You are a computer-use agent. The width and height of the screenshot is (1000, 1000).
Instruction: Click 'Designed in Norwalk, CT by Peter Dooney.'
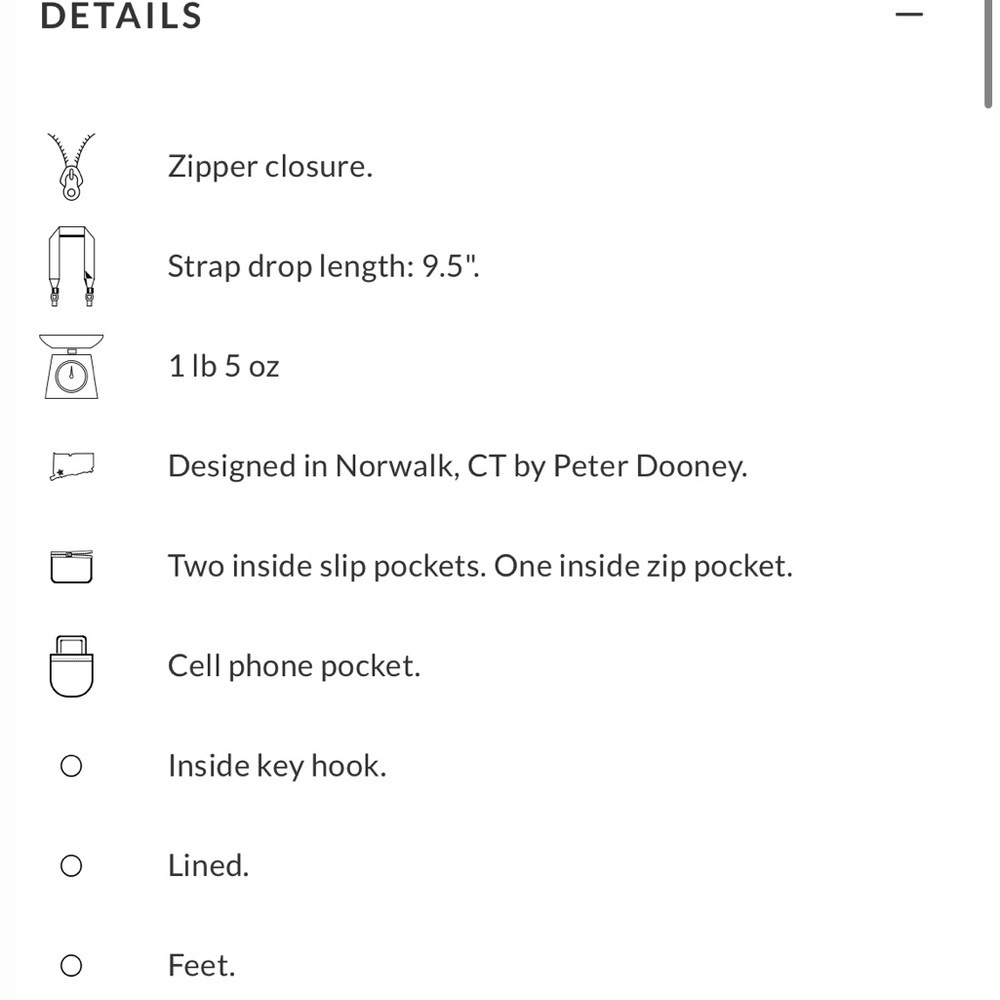[457, 466]
